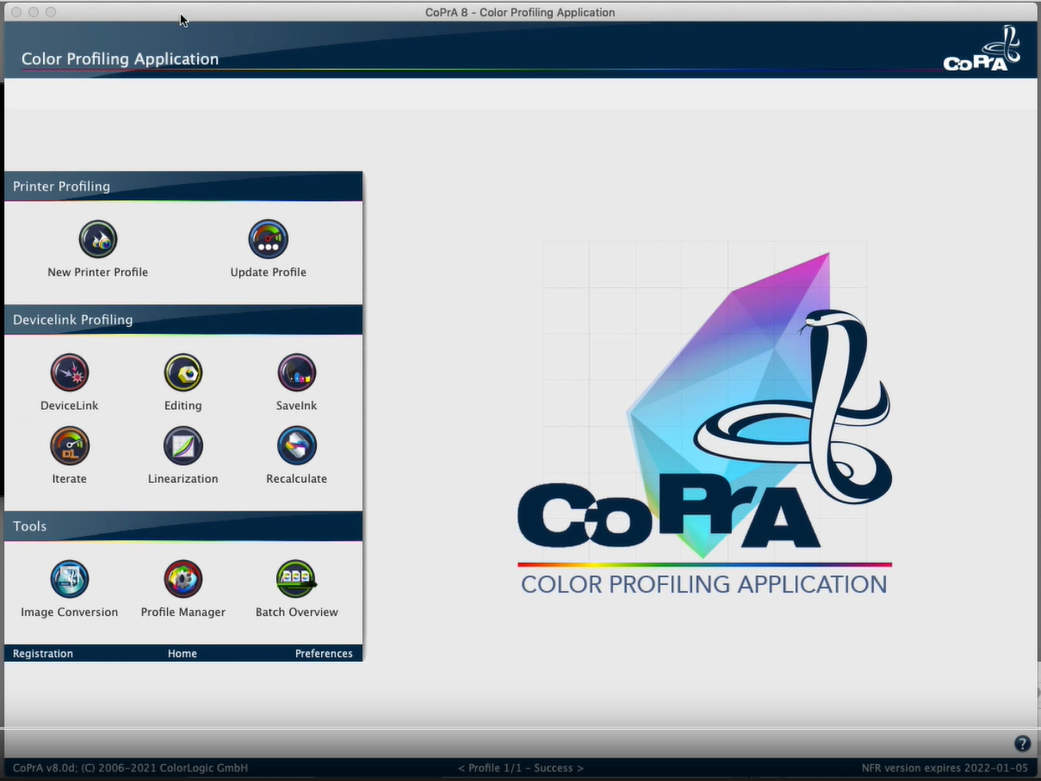Minimize the CoPrA 8 window
Viewport: 1041px width, 781px height.
tap(34, 12)
